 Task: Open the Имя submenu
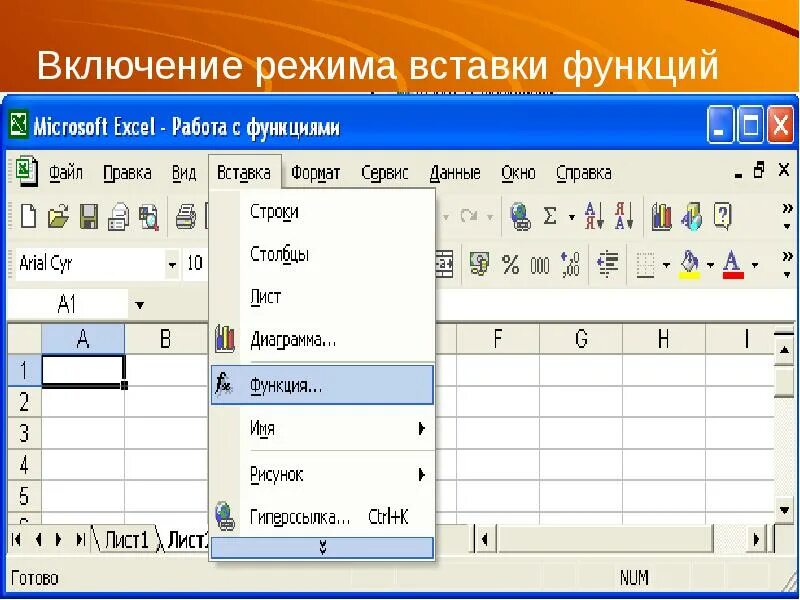[x=322, y=428]
